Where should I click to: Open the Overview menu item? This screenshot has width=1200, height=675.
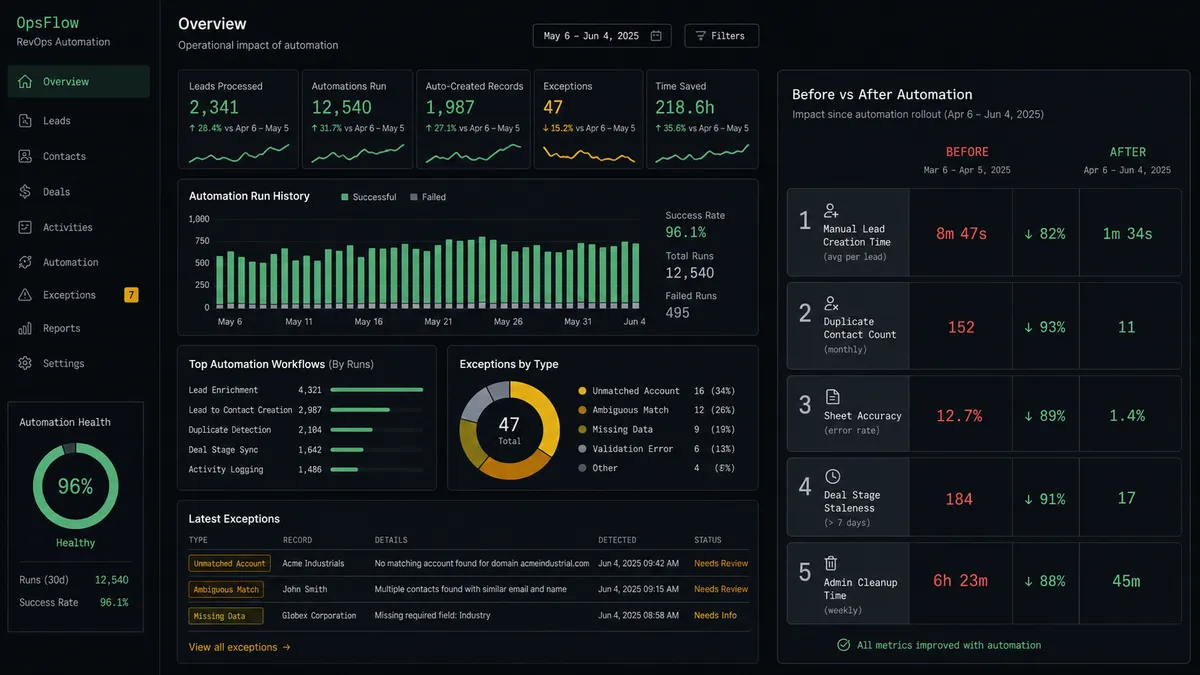pyautogui.click(x=79, y=82)
